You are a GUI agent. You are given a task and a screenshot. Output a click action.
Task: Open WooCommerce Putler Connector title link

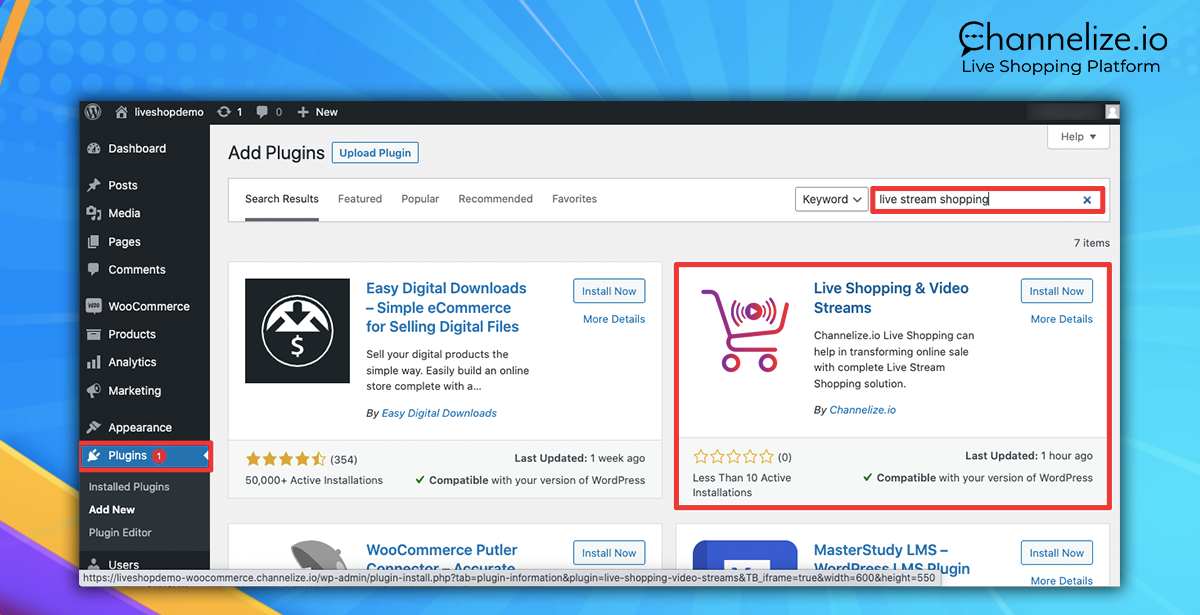click(442, 558)
